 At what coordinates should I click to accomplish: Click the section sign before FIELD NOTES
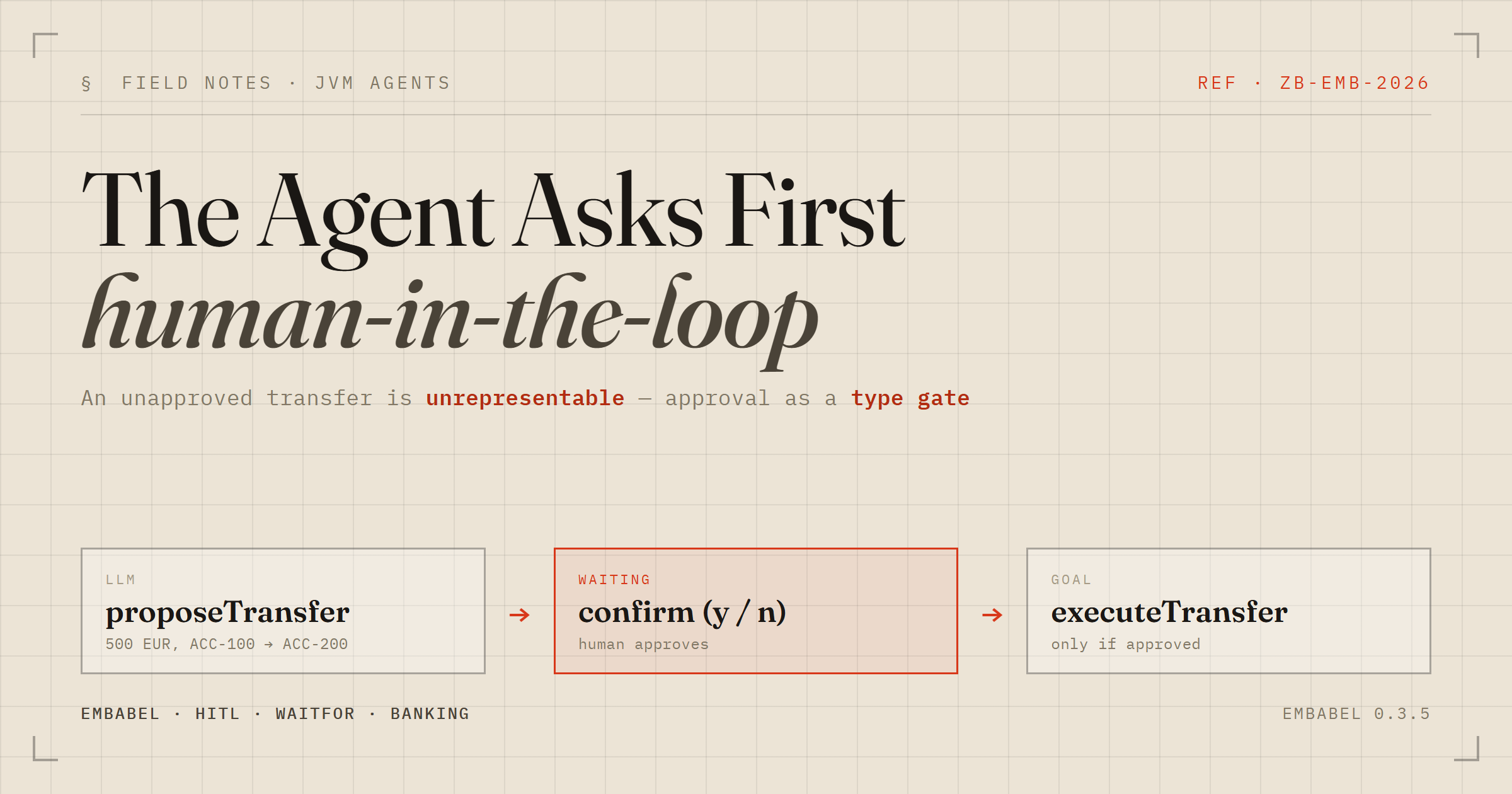pos(86,83)
